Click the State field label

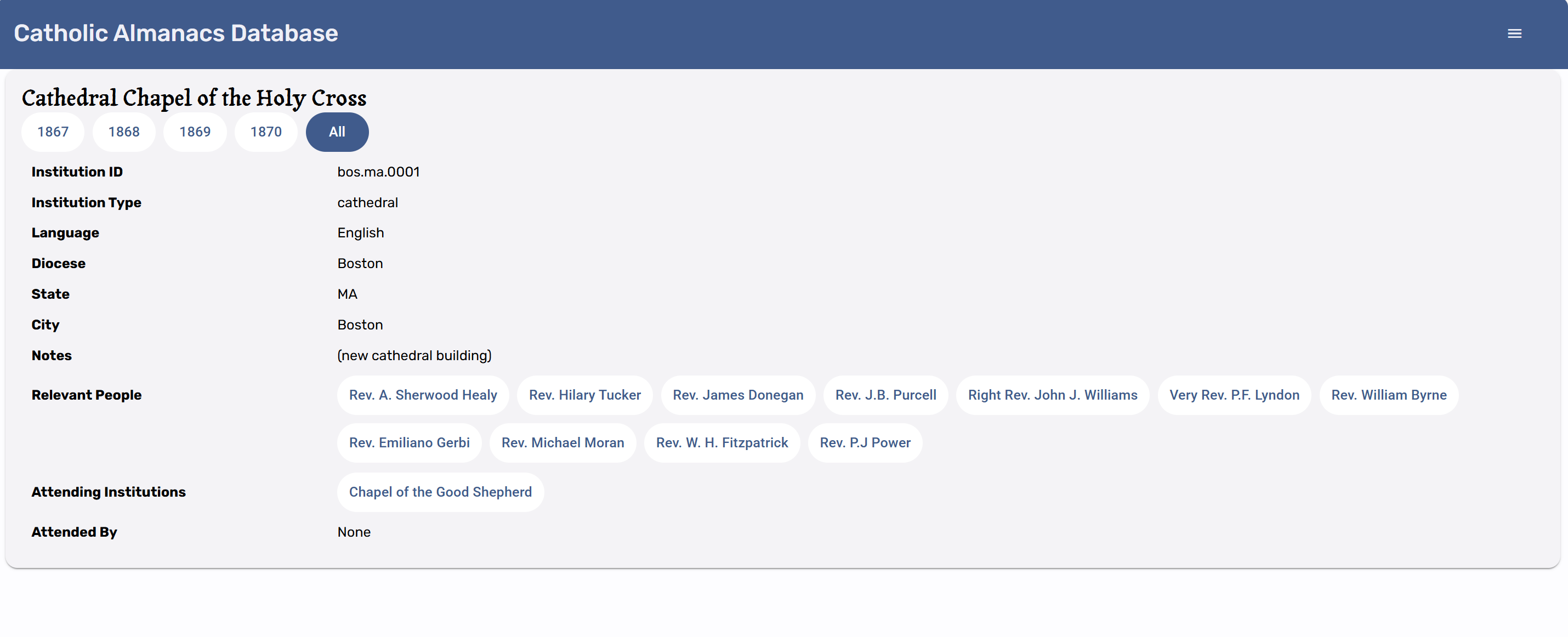[x=50, y=294]
